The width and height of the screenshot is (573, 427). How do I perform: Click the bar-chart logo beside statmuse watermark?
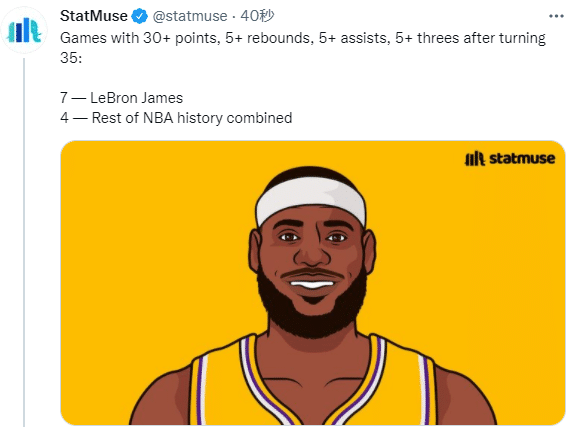click(474, 159)
